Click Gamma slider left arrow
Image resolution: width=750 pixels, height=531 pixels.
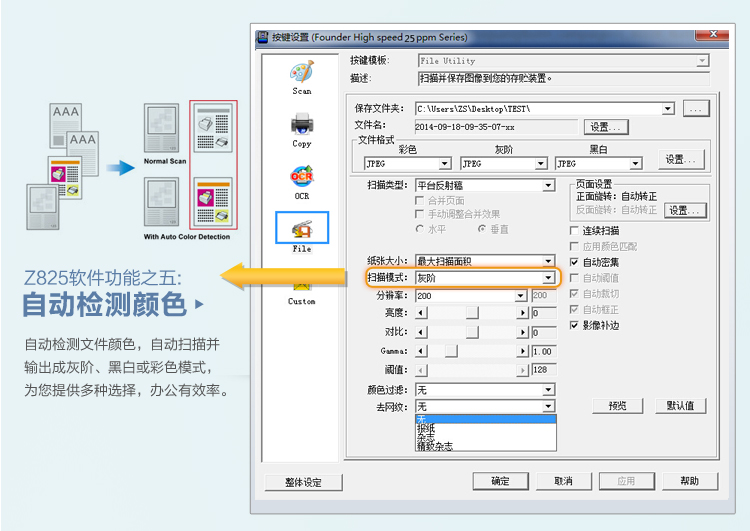420,351
